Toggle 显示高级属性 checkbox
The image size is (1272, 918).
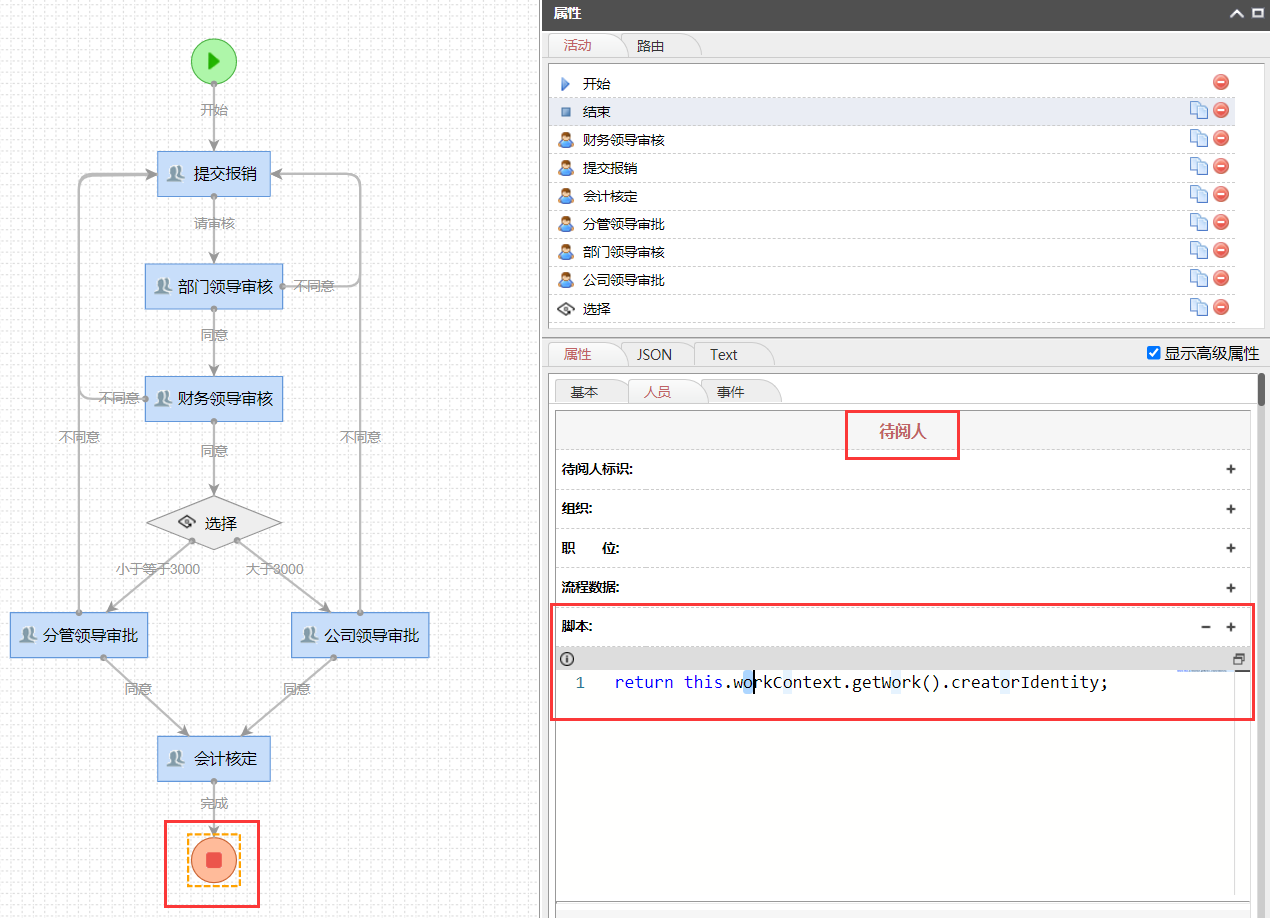(1154, 353)
